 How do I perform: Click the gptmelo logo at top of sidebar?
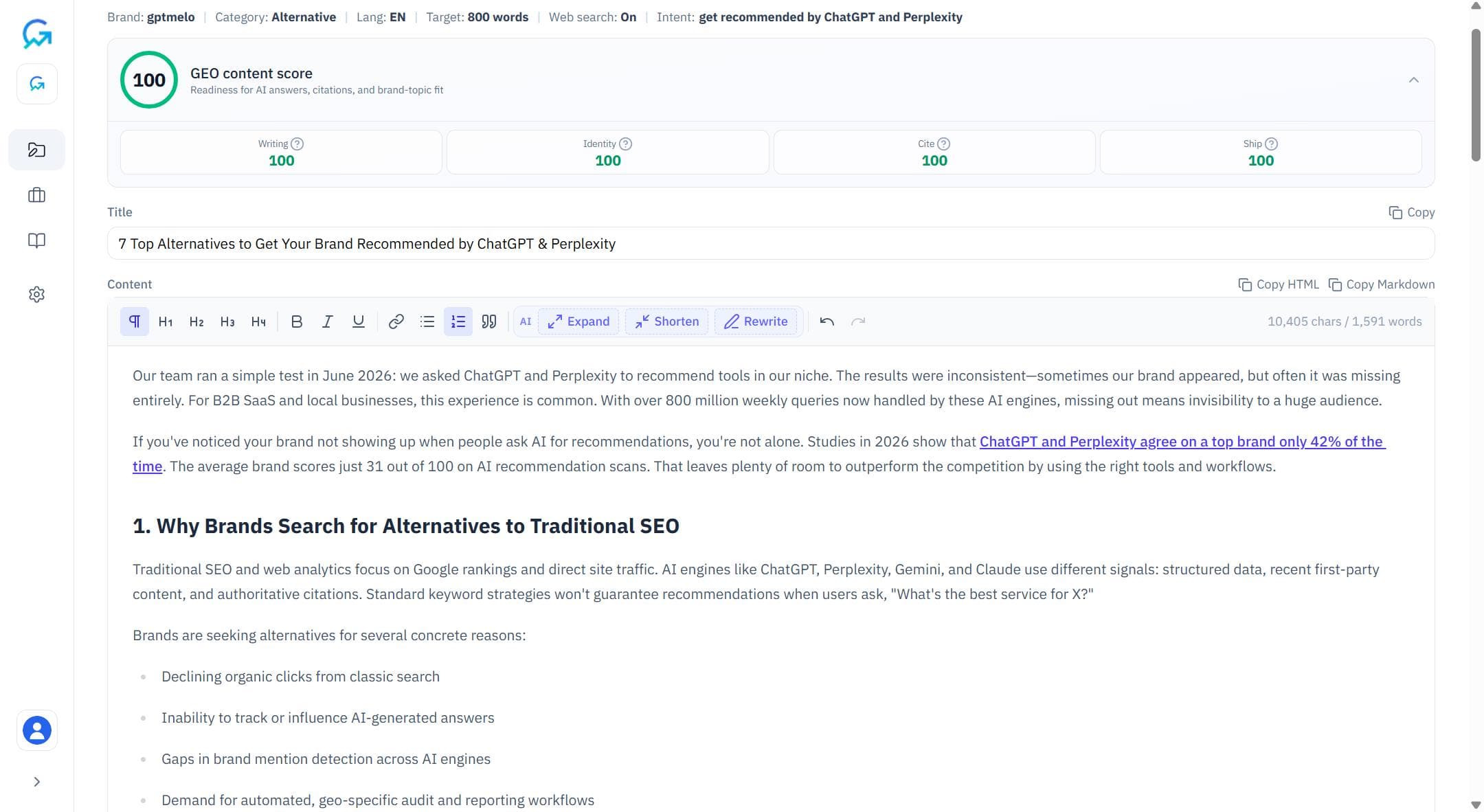pyautogui.click(x=37, y=33)
